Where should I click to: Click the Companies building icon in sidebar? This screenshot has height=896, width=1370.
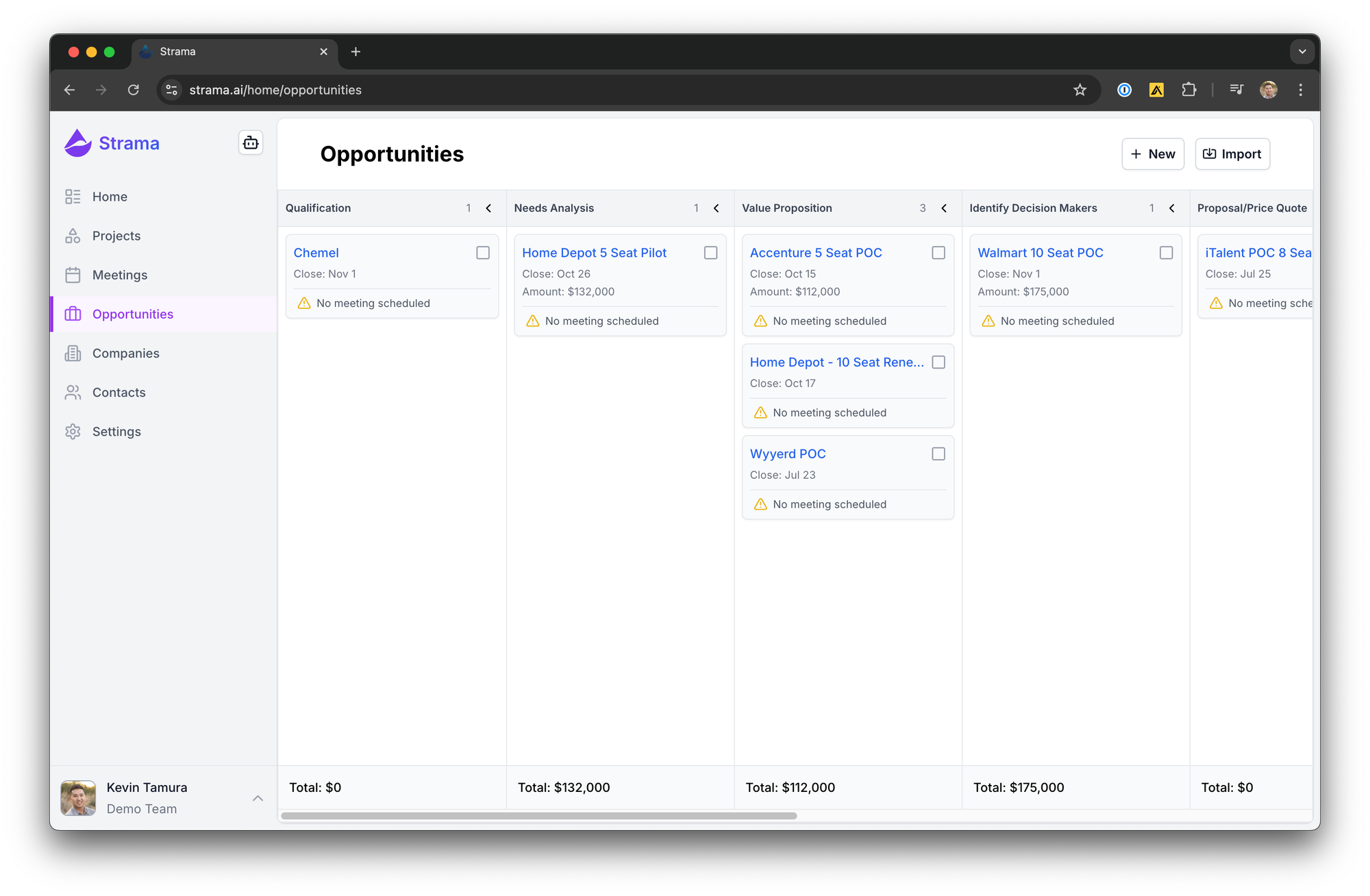point(73,353)
